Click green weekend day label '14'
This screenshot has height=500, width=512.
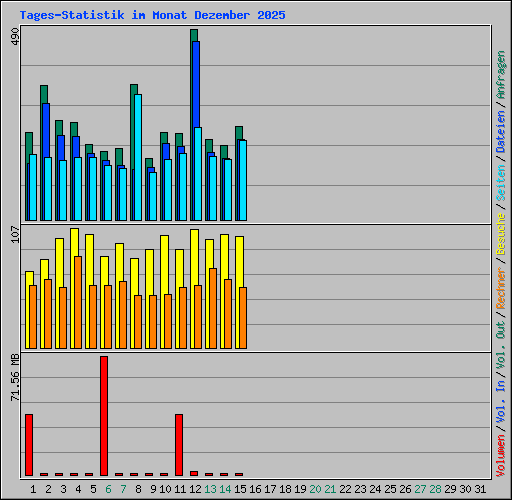[x=225, y=489]
